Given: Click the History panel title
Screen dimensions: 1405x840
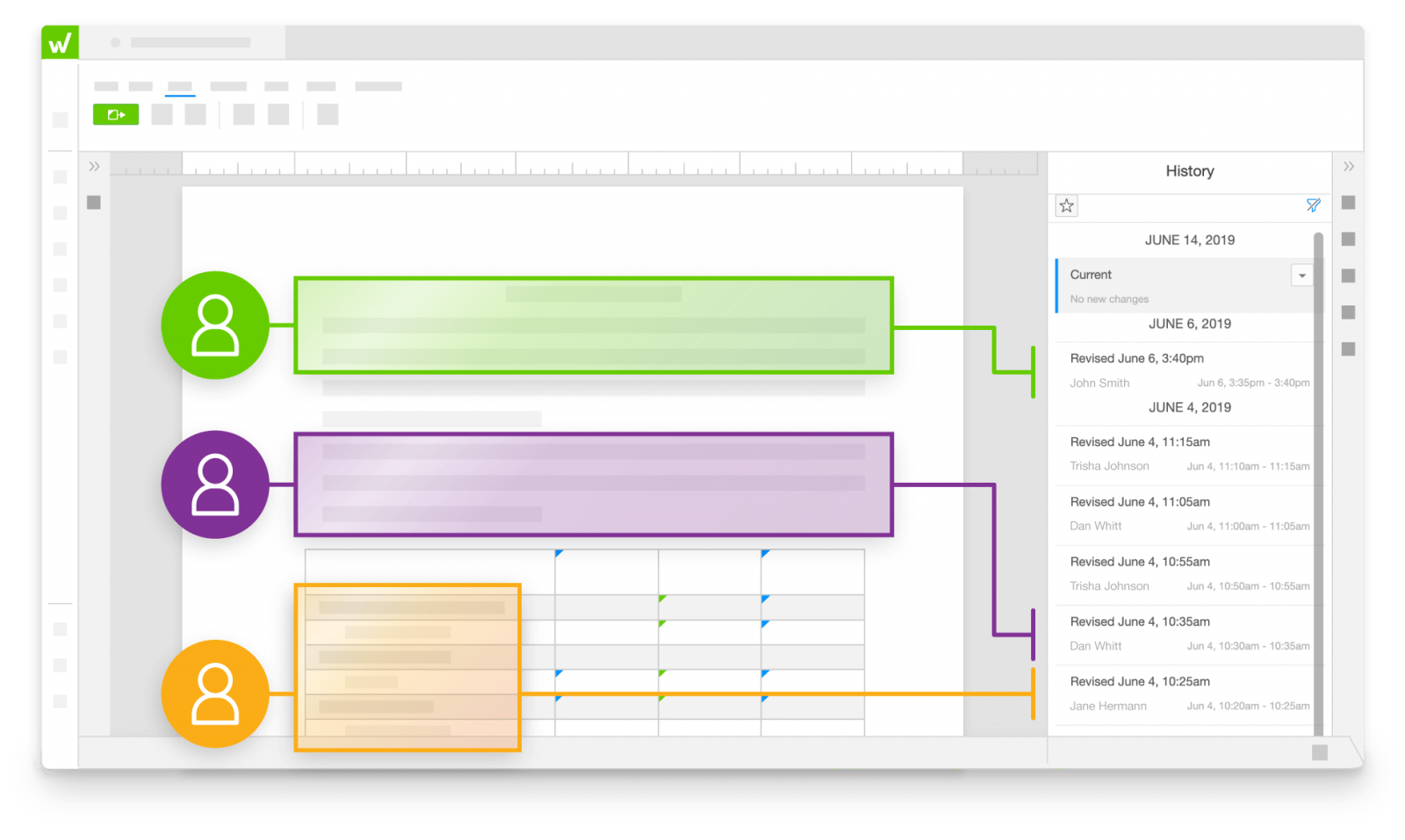Looking at the screenshot, I should point(1189,171).
